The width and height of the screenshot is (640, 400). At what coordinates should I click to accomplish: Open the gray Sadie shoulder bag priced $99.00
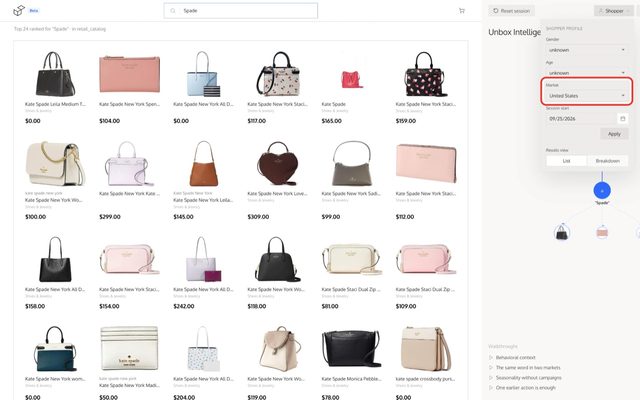(352, 163)
